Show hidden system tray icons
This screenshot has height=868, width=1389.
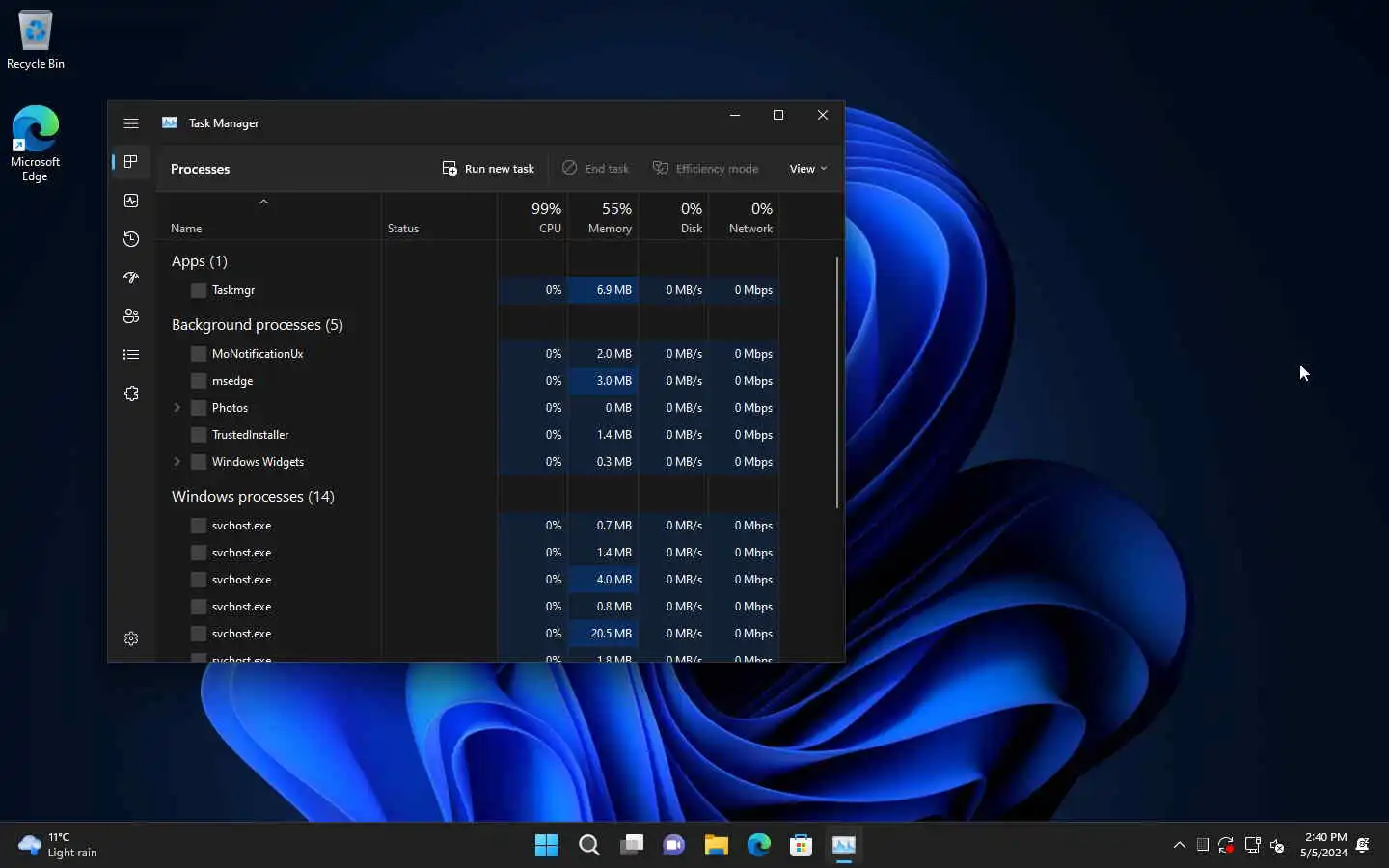1179,845
